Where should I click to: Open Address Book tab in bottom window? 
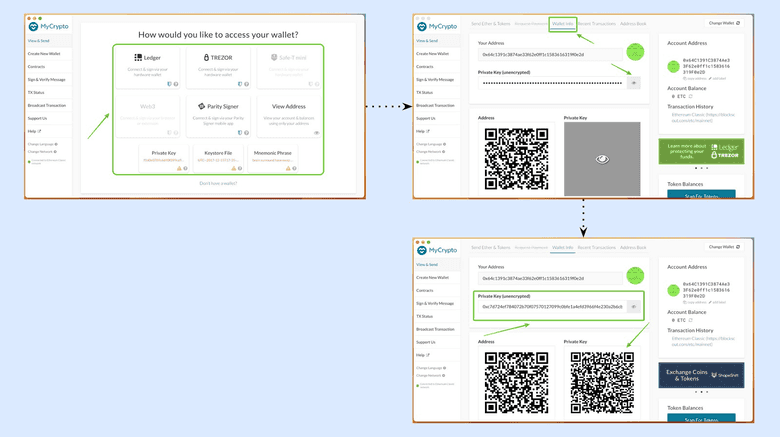click(x=633, y=247)
